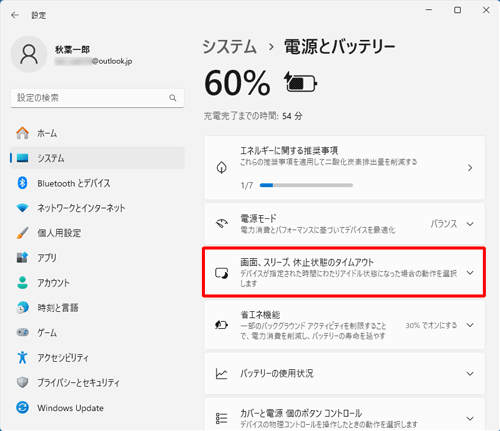Viewport: 500px width, 431px height.
Task: Minimize the 設定 window
Action: [429, 10]
